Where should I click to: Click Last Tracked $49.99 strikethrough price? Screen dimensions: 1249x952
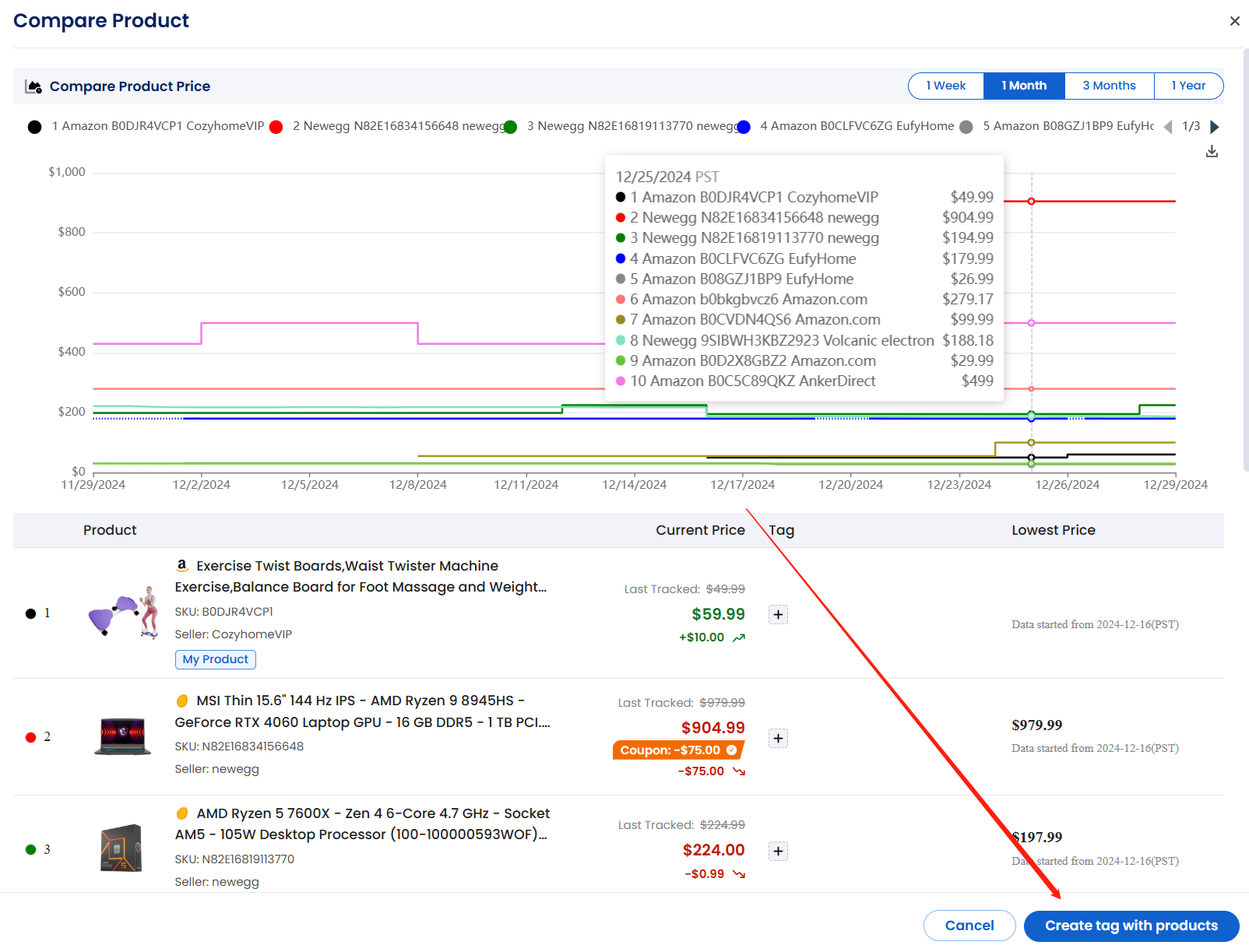[725, 589]
